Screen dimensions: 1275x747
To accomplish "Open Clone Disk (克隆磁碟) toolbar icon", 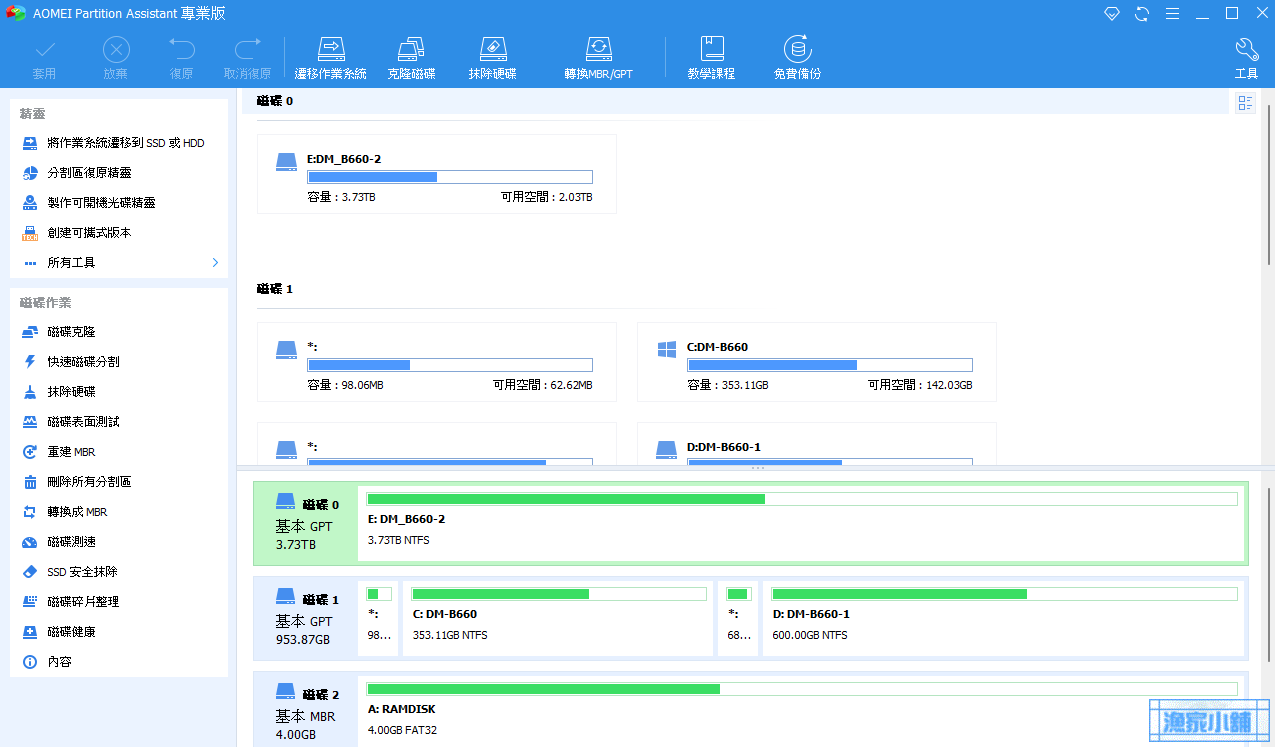I will click(412, 58).
